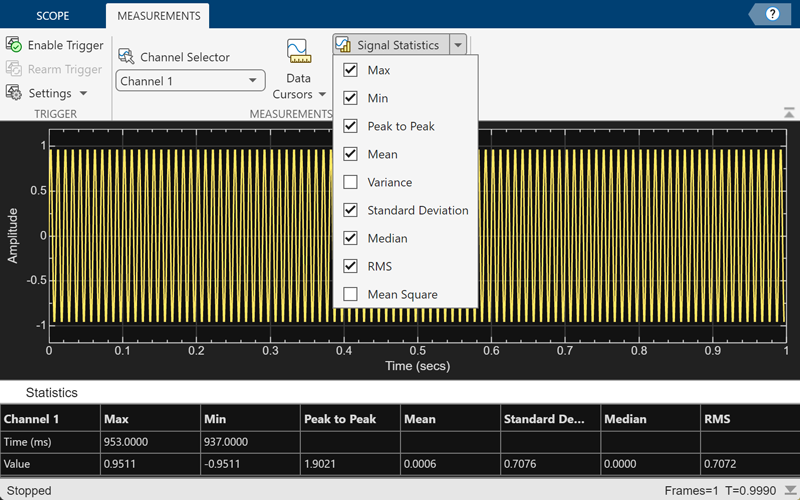Switch to the SCOPE tab
800x500 pixels.
pos(52,17)
